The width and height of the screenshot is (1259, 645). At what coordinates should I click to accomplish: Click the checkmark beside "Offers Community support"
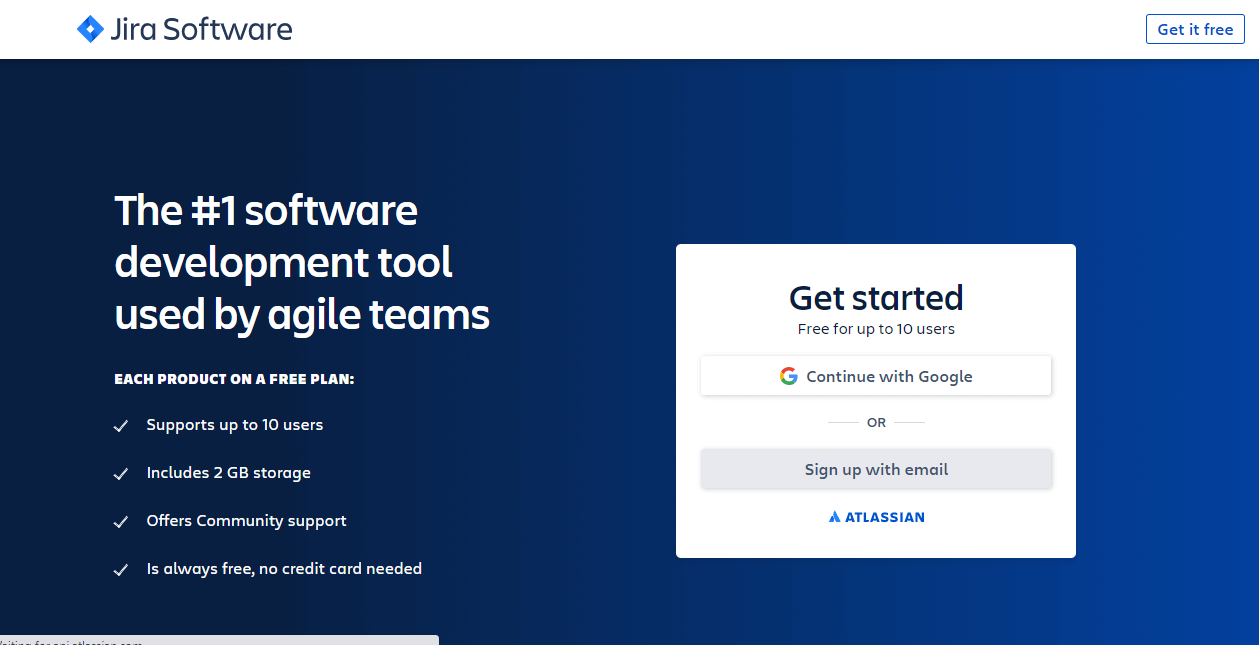pyautogui.click(x=121, y=521)
